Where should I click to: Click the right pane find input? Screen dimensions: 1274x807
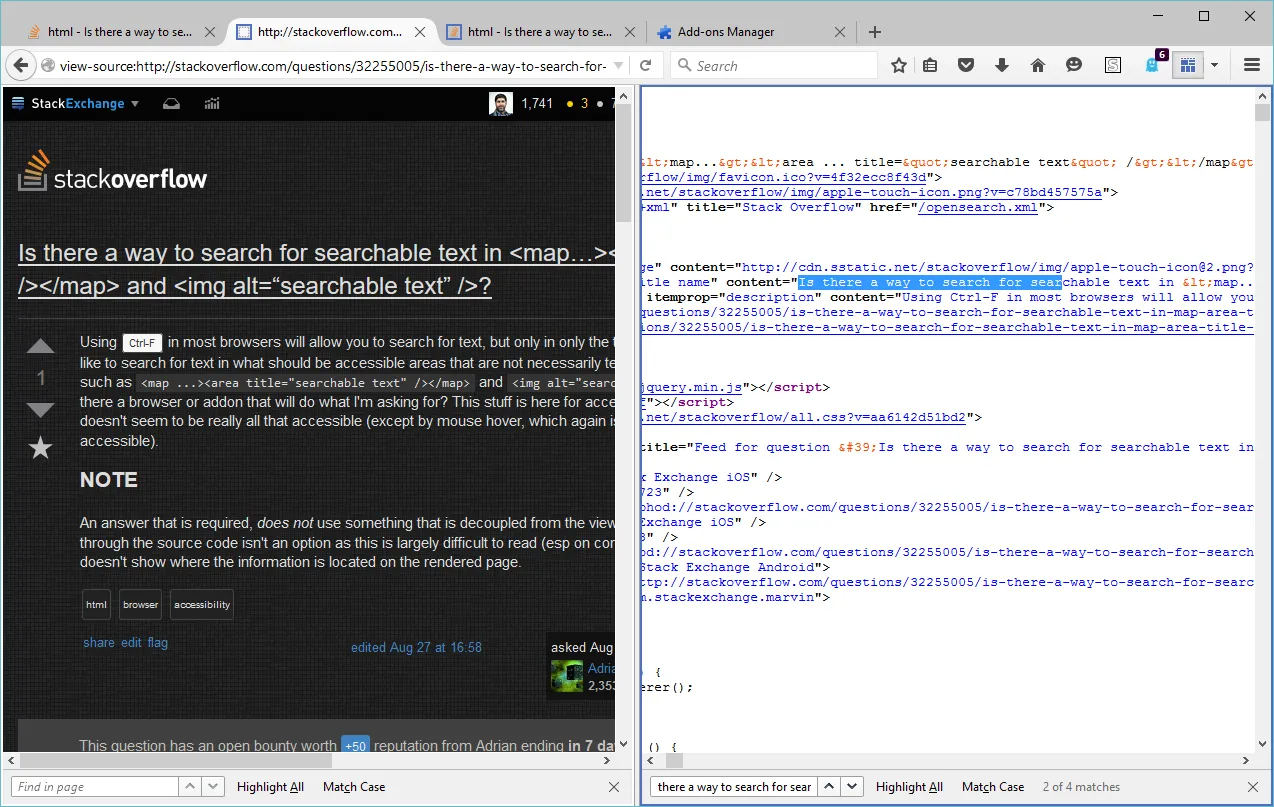click(x=734, y=787)
